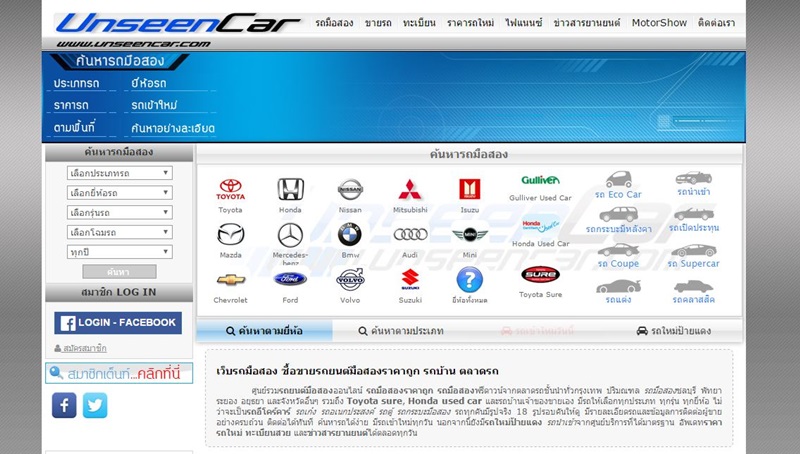This screenshot has width=800, height=454.
Task: Click the สมาชิกเต็นท์ คลิกที่นี่ banner
Action: [x=119, y=373]
